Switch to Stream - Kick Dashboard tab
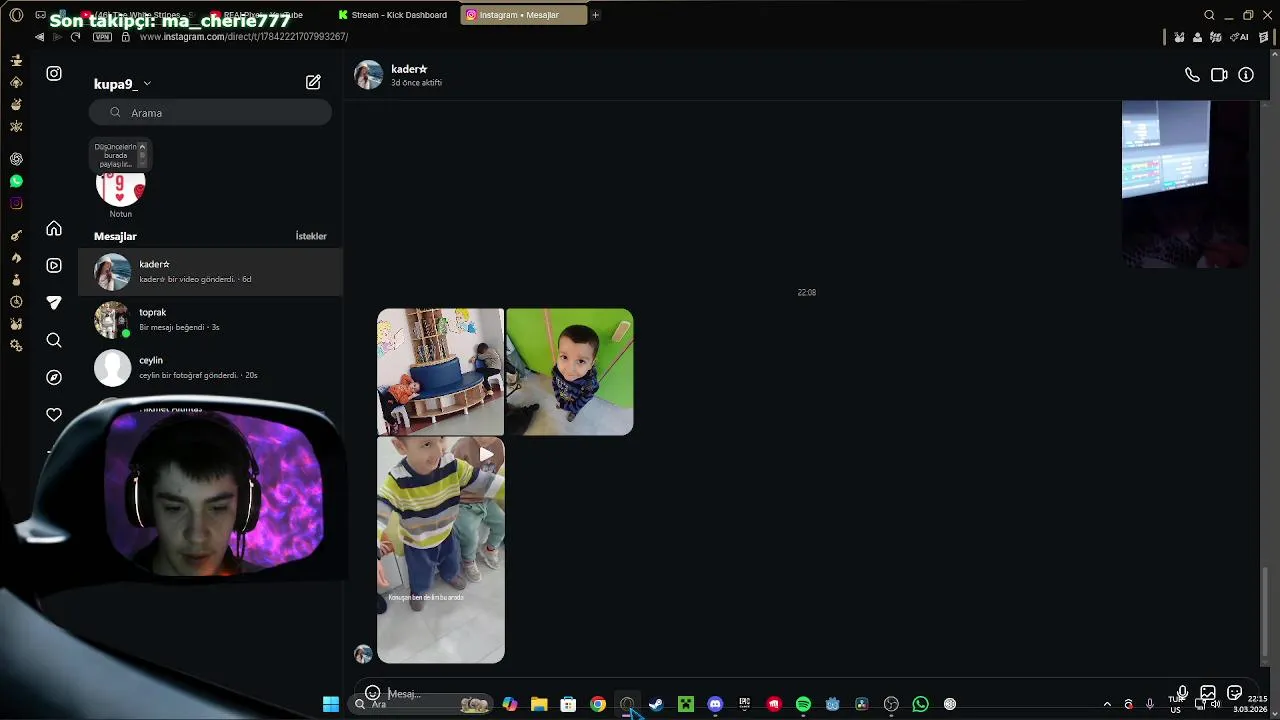The image size is (1280, 720). (x=393, y=15)
